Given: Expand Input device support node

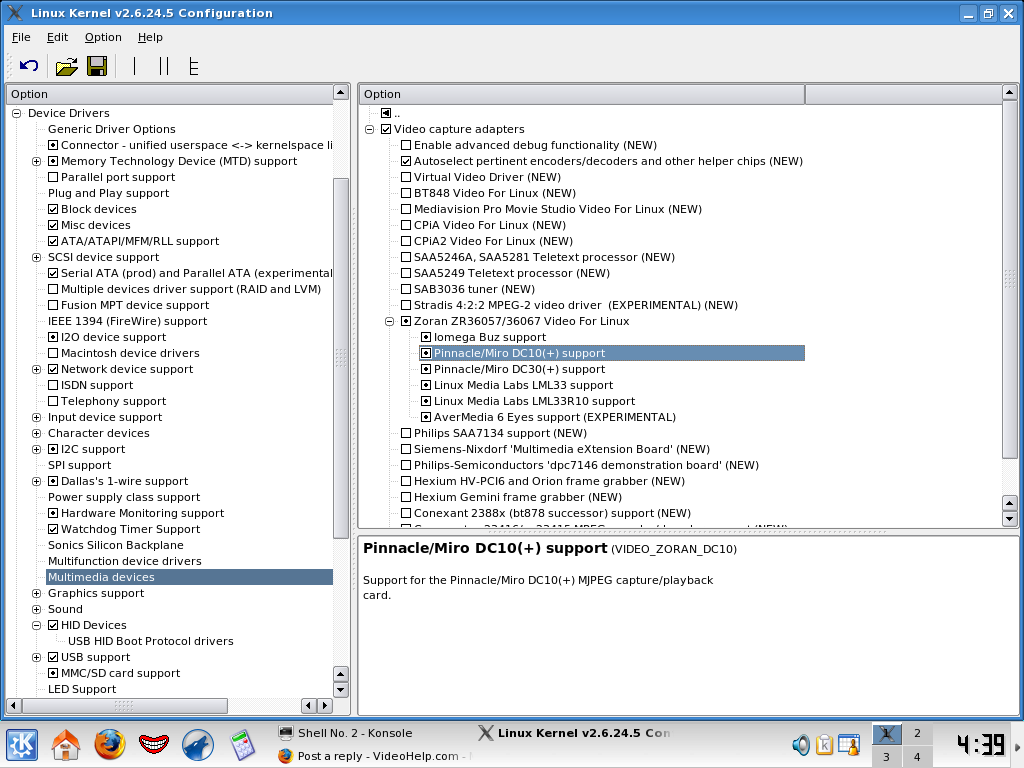Looking at the screenshot, I should tap(37, 417).
